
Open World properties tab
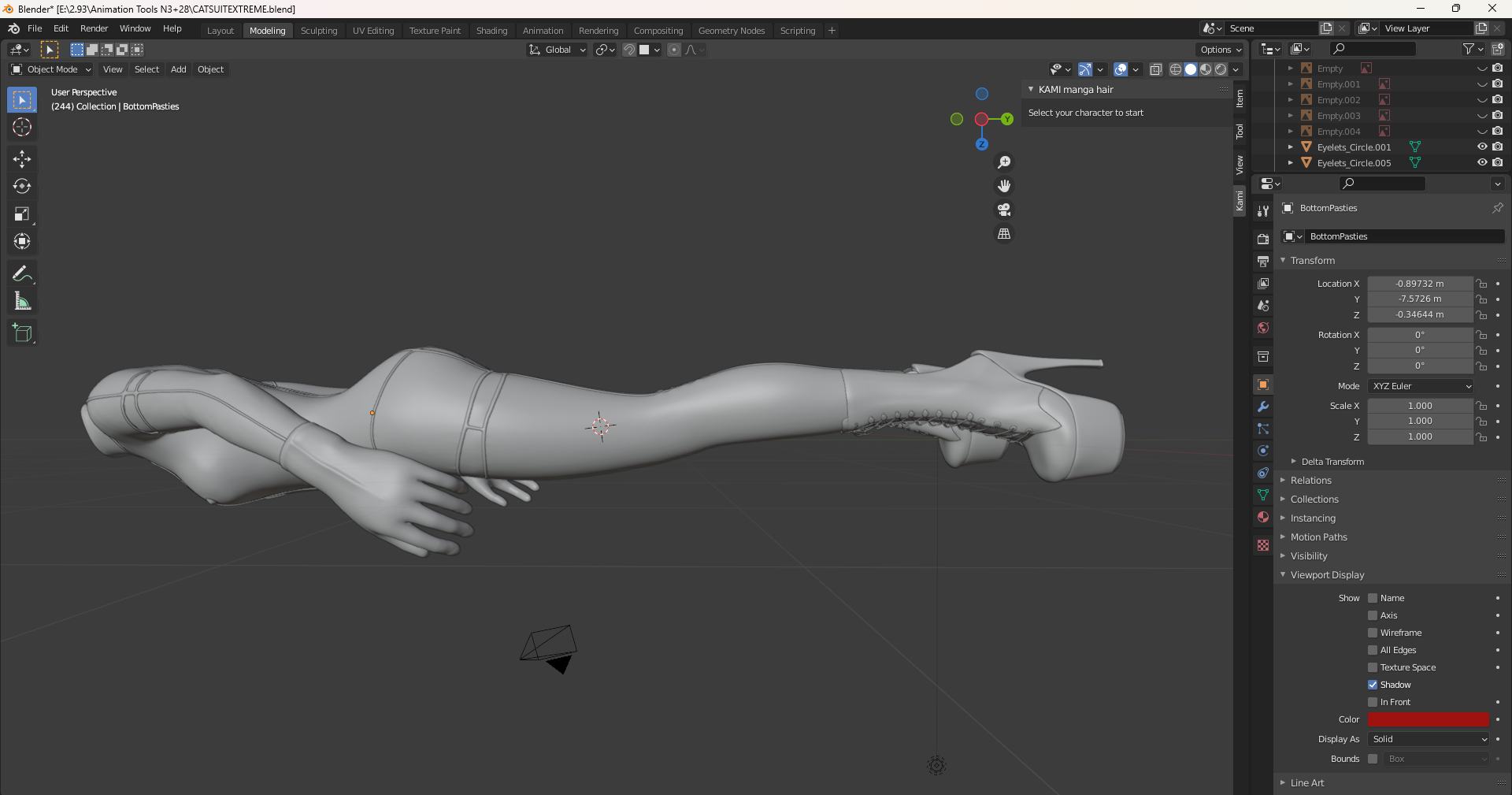pos(1263,328)
